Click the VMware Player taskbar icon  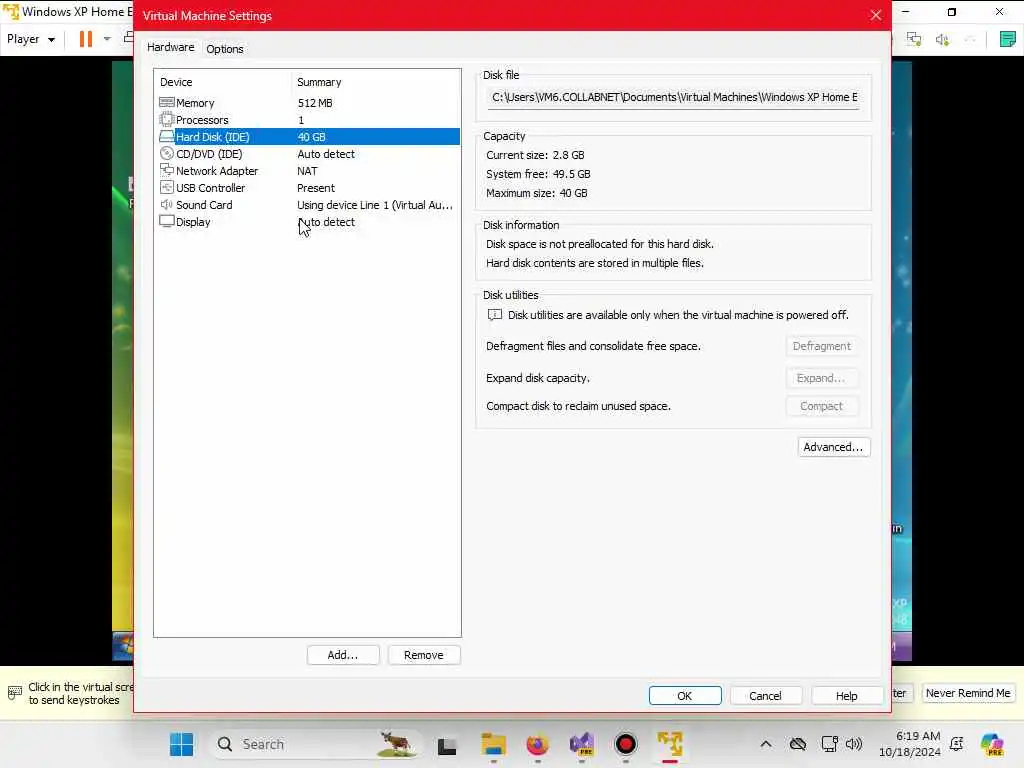pos(670,744)
